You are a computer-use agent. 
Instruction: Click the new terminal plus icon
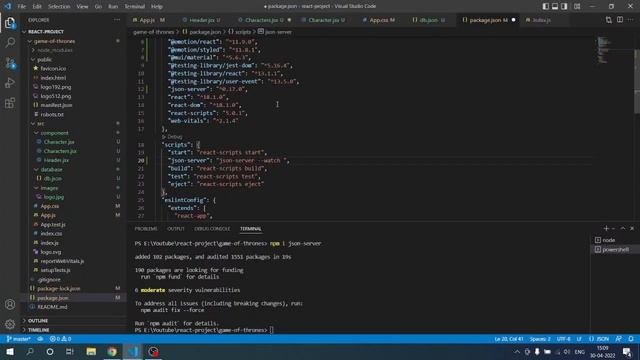pos(606,229)
